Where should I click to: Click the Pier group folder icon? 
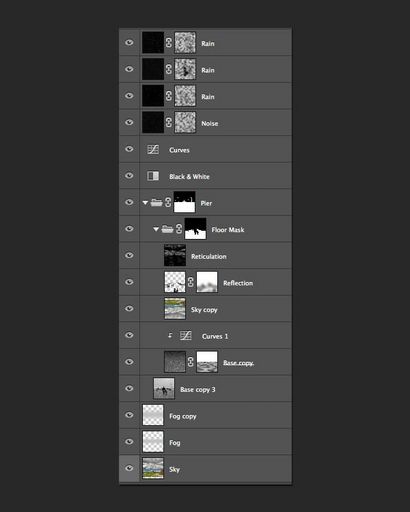click(156, 202)
